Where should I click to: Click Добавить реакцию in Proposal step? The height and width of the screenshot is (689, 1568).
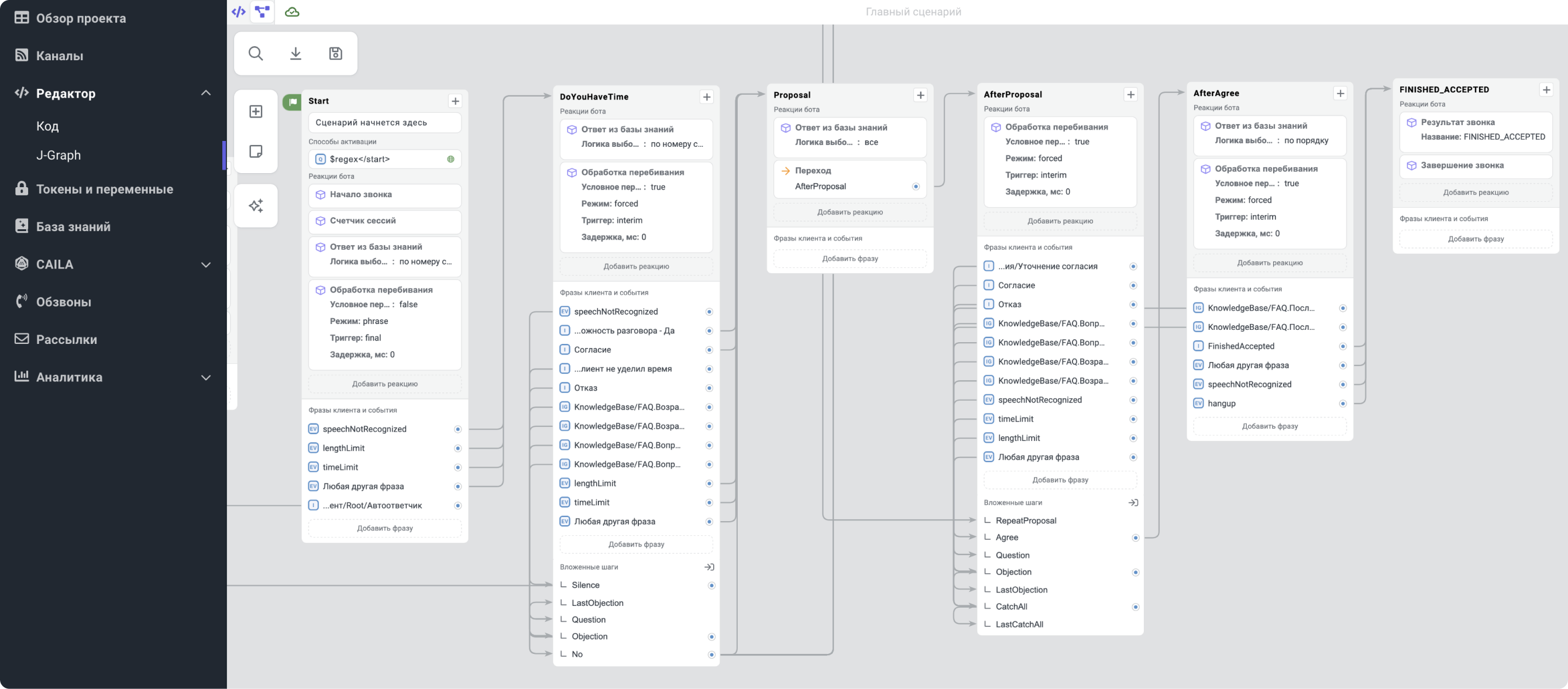point(850,212)
